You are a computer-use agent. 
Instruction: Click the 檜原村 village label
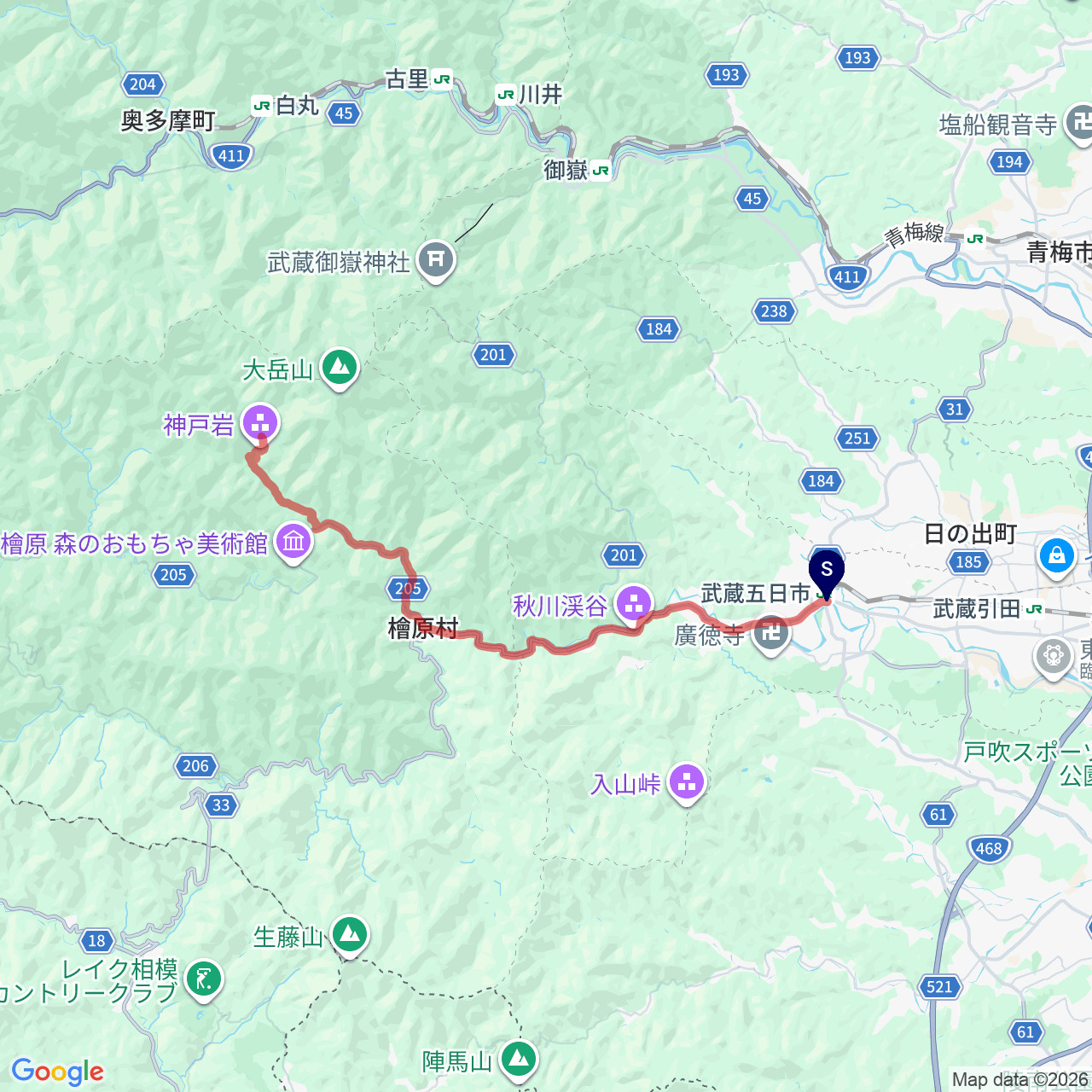pyautogui.click(x=424, y=630)
